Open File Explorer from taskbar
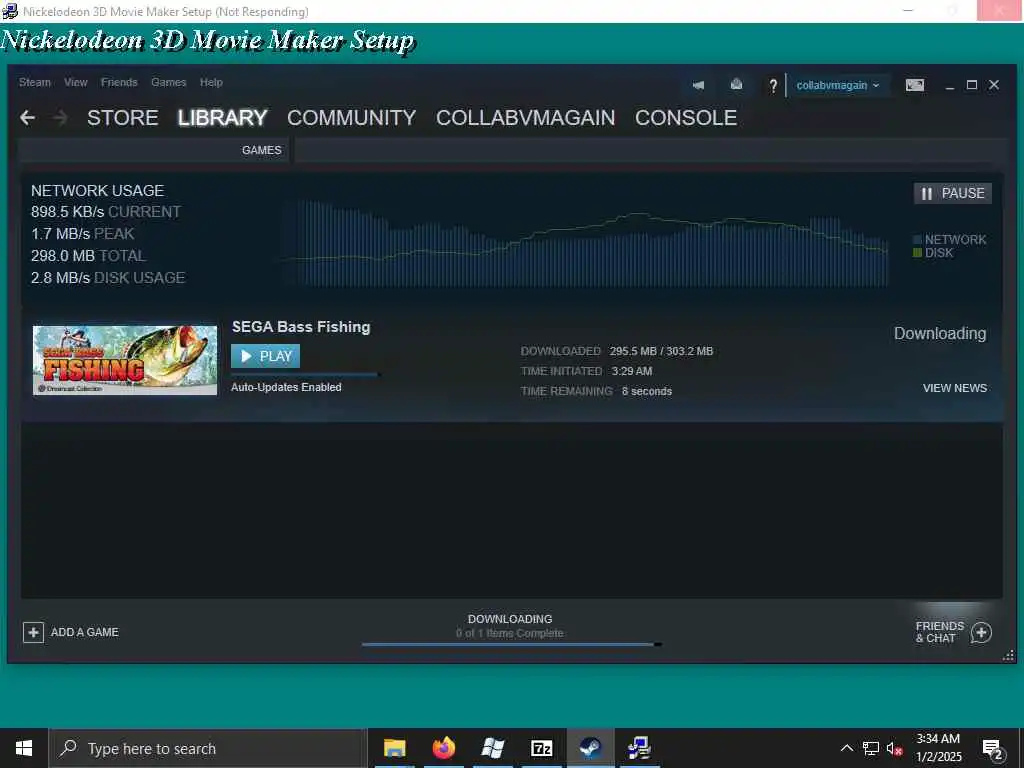This screenshot has height=768, width=1024. click(x=394, y=748)
